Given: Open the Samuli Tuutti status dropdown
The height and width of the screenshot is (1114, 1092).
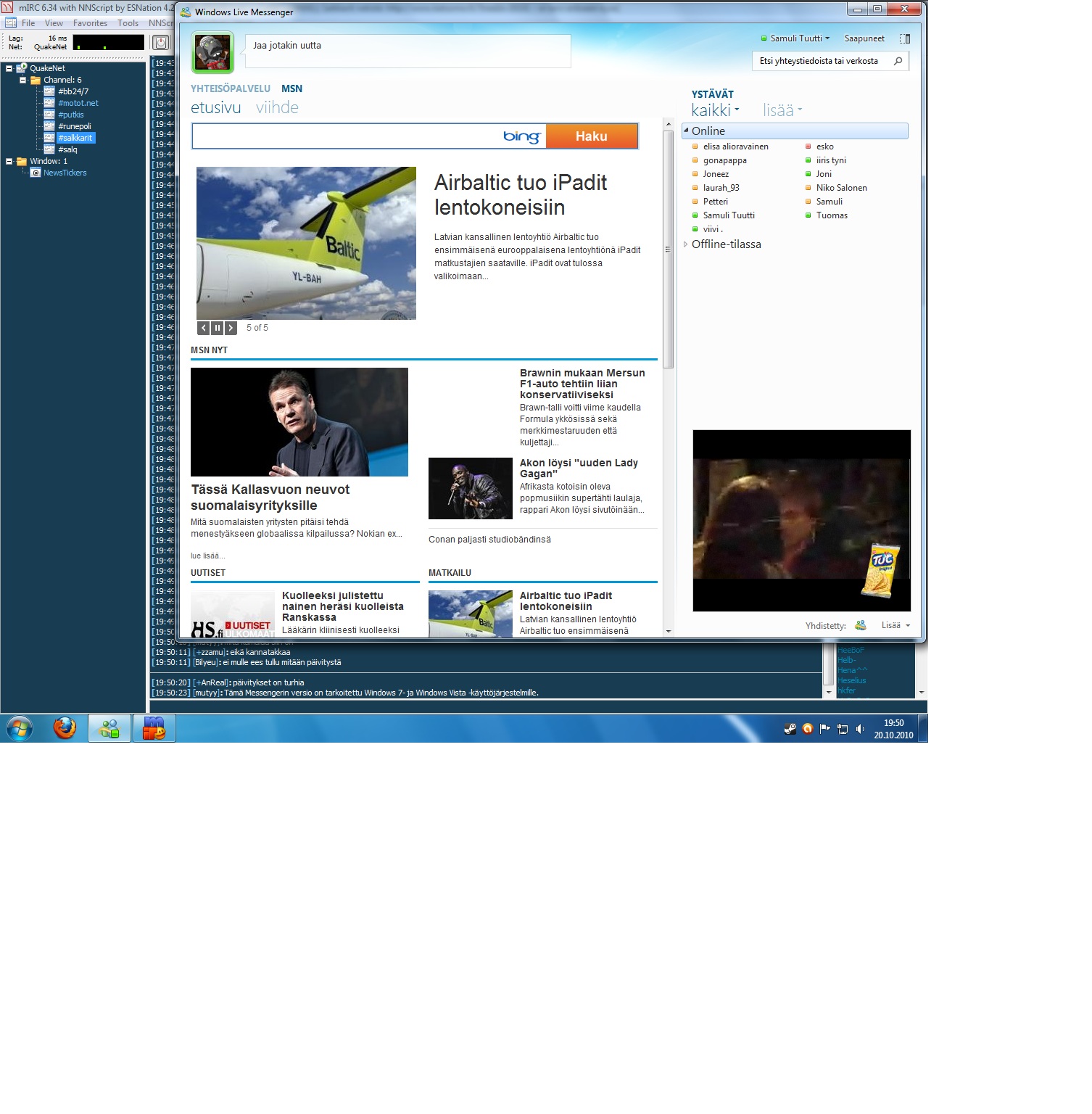Looking at the screenshot, I should [x=795, y=38].
